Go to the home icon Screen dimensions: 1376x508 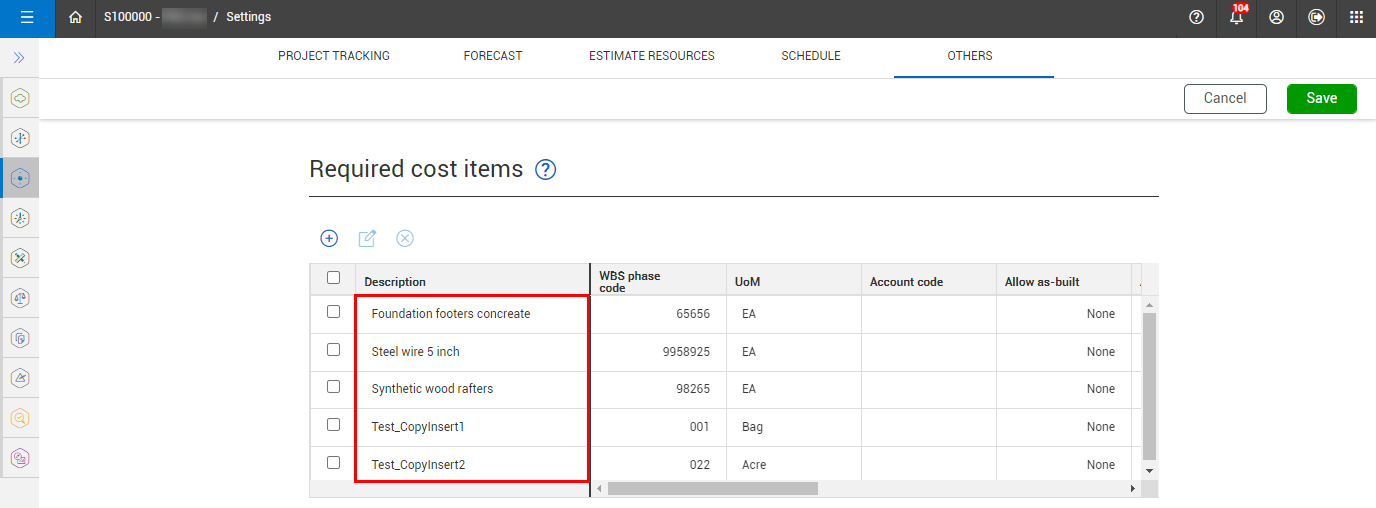point(75,17)
